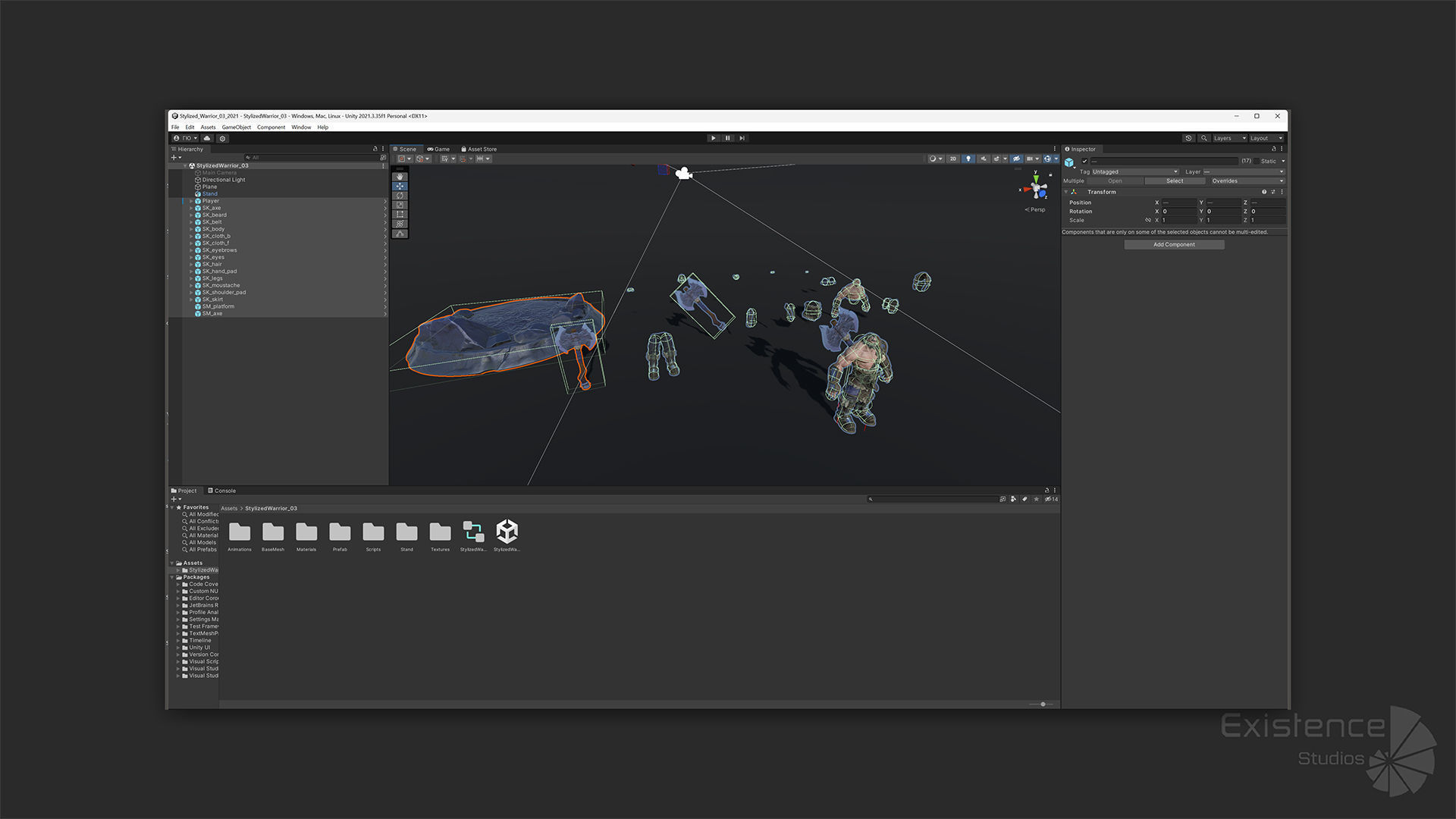Screen dimensions: 1456x819
Task: Lock the Inspector panel
Action: click(1274, 149)
